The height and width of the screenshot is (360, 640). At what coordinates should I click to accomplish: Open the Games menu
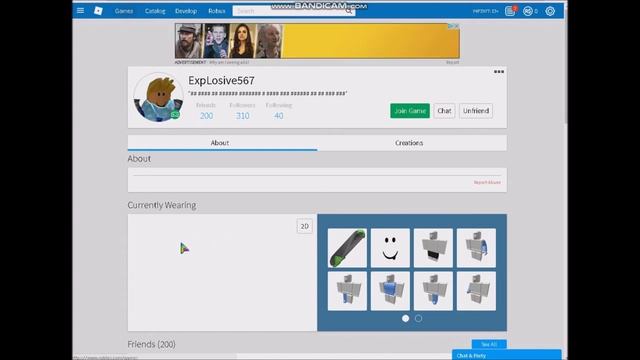tap(124, 11)
